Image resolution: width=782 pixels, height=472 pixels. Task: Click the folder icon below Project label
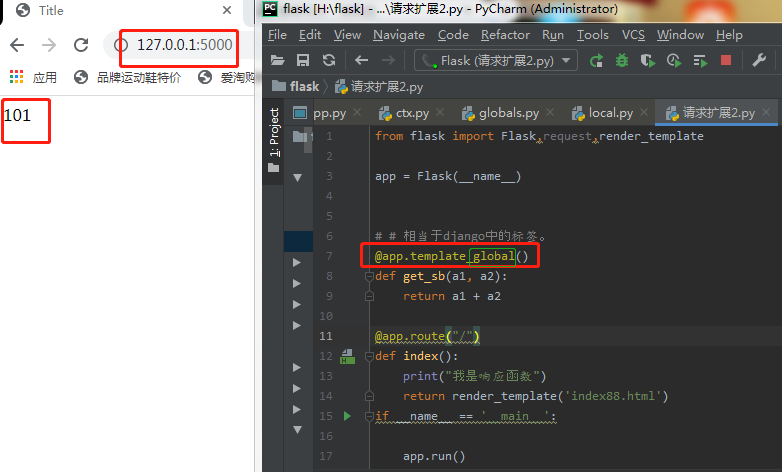tap(273, 168)
